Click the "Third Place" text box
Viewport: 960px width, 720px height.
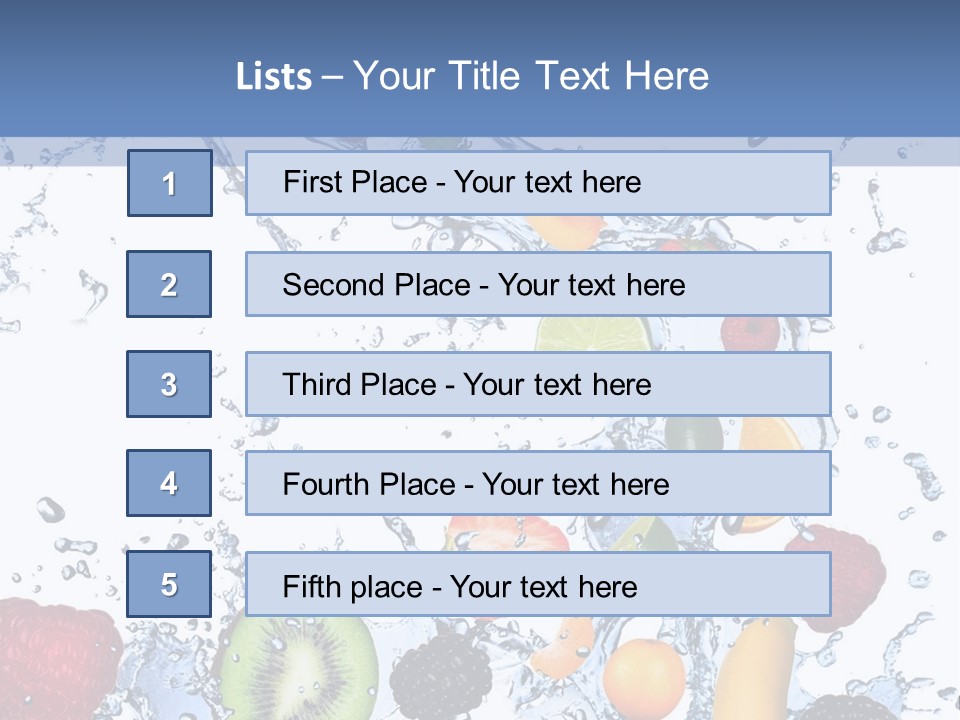click(538, 384)
